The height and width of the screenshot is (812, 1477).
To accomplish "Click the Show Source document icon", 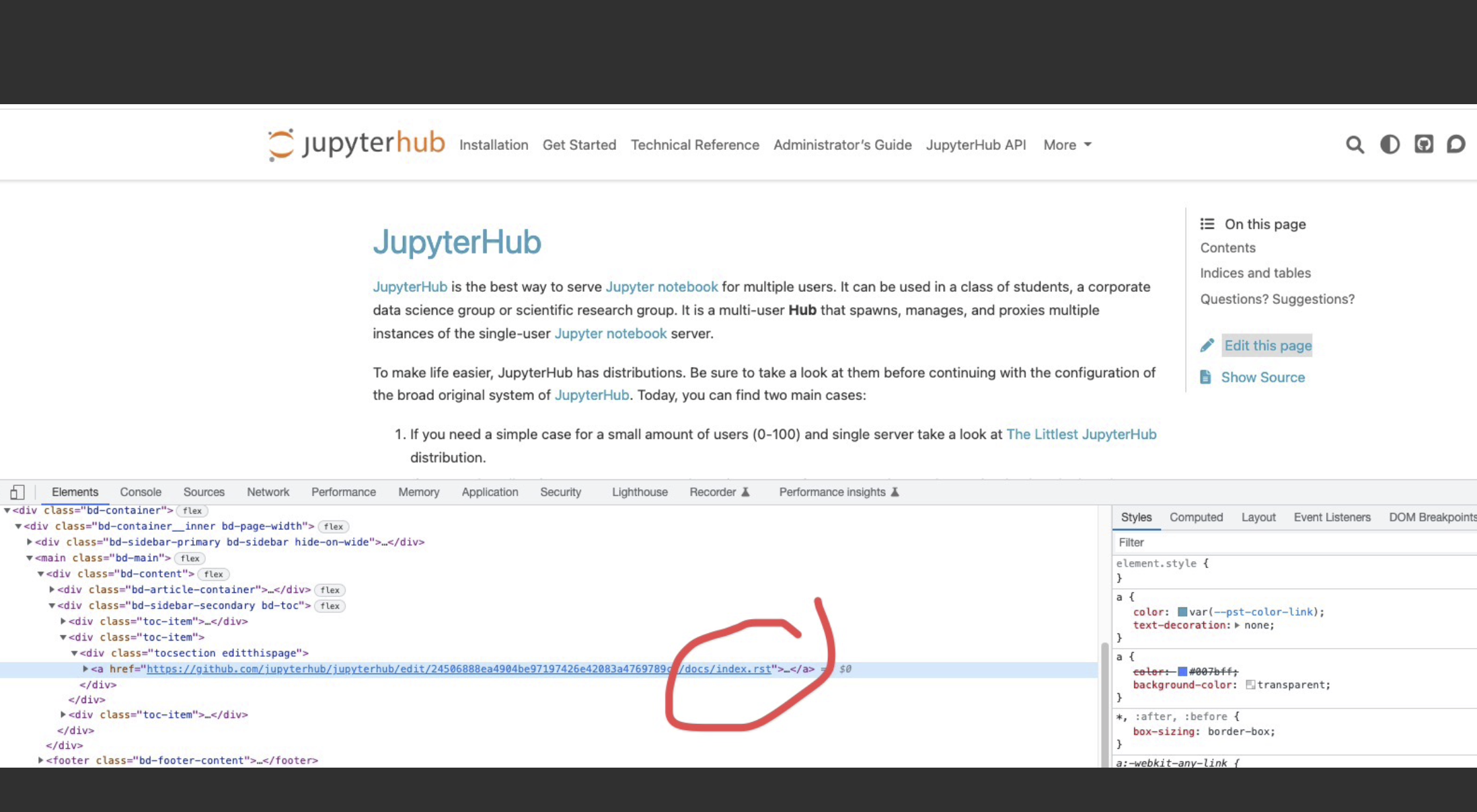I will pyautogui.click(x=1205, y=377).
